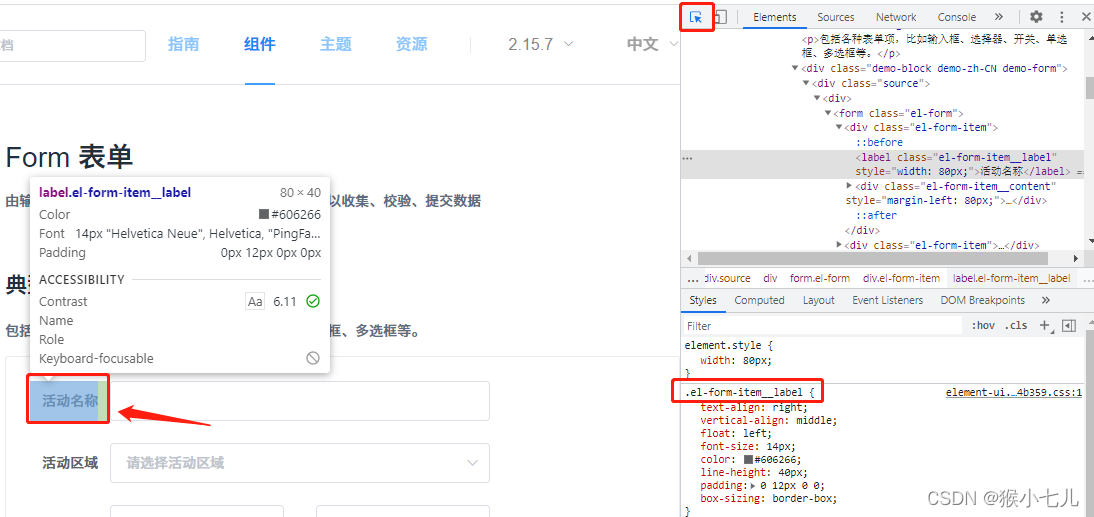Switch to the Network tab

click(x=896, y=17)
